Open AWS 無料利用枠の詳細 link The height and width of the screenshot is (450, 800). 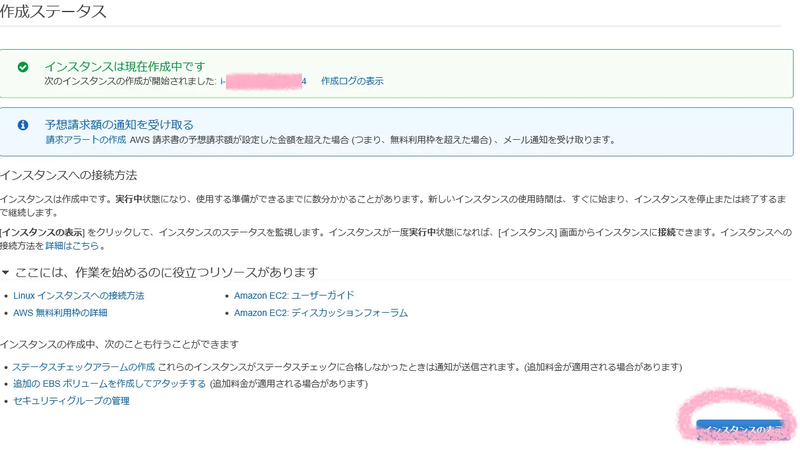[x=60, y=313]
